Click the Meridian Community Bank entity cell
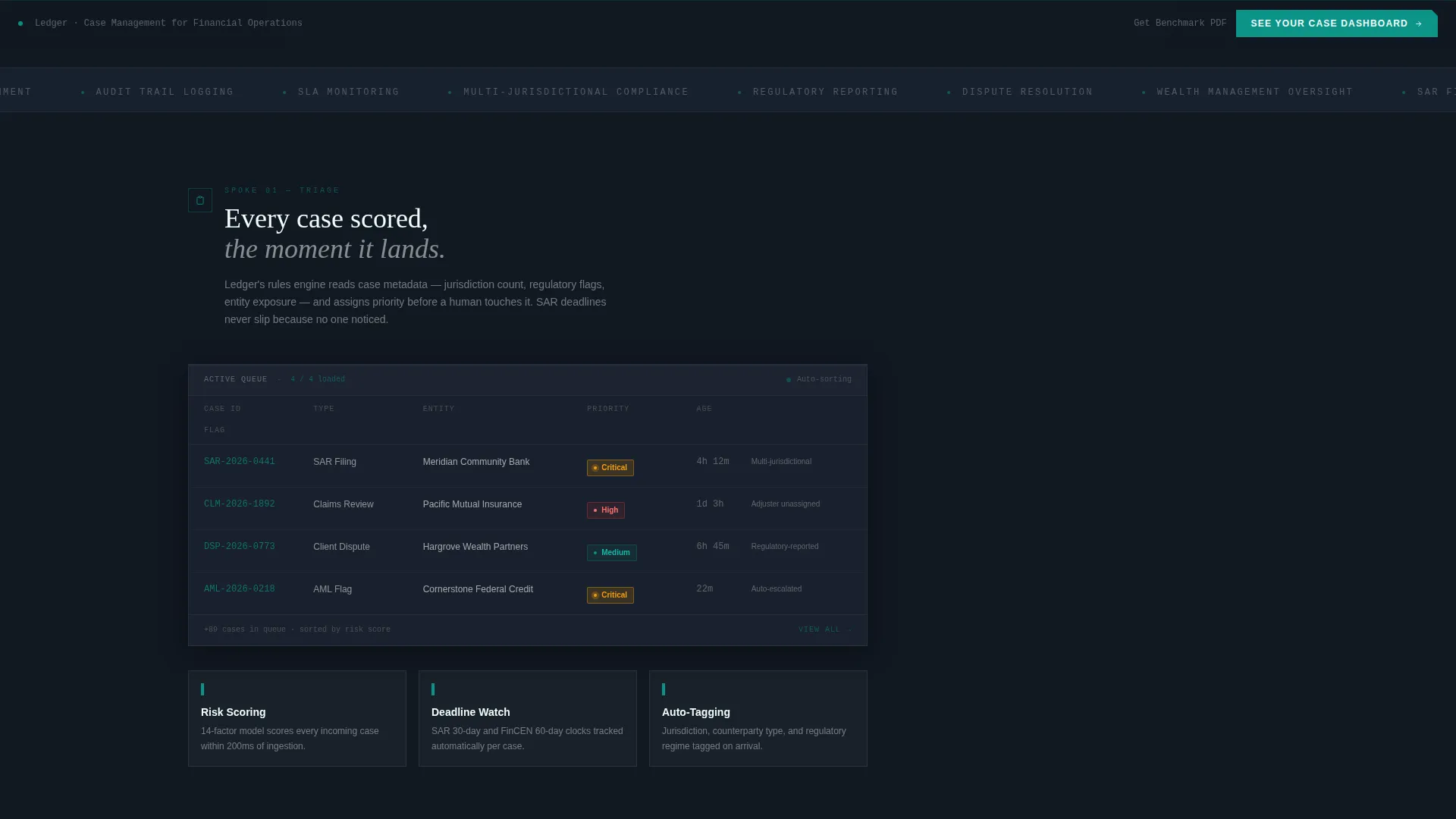 click(x=476, y=462)
